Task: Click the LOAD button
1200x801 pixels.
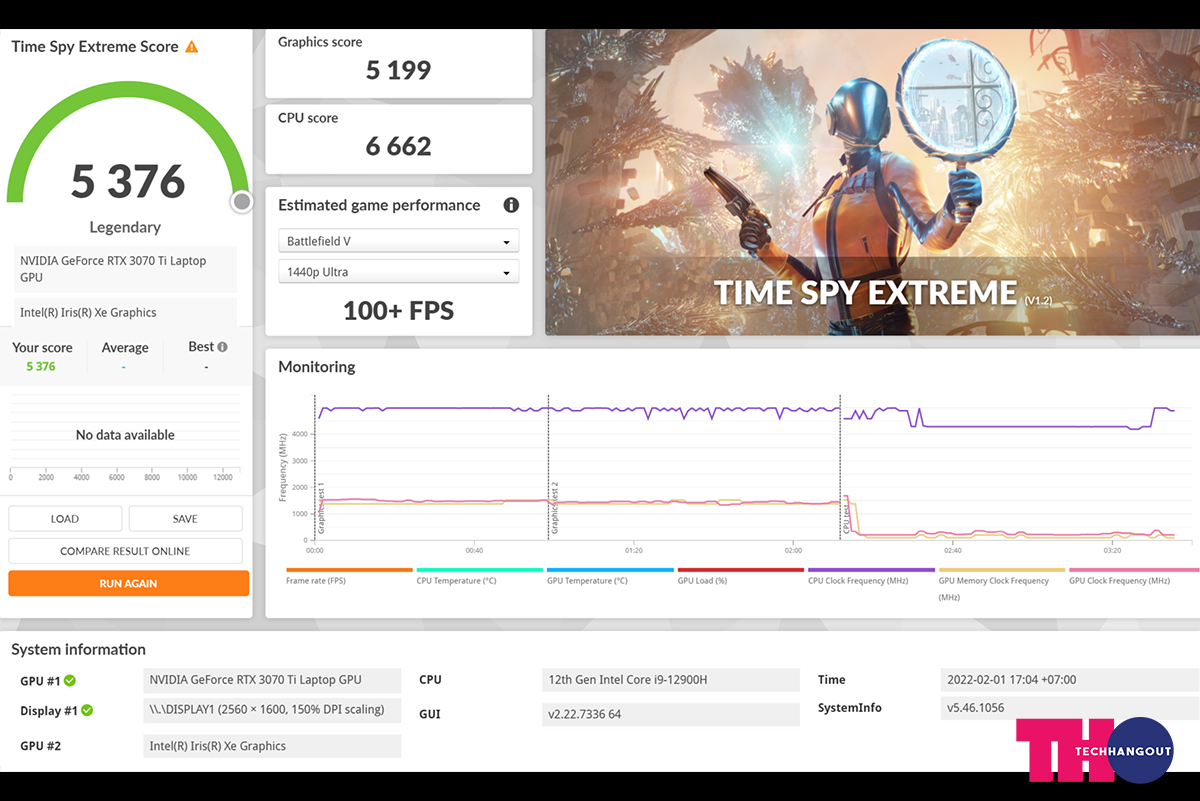Action: click(x=65, y=518)
